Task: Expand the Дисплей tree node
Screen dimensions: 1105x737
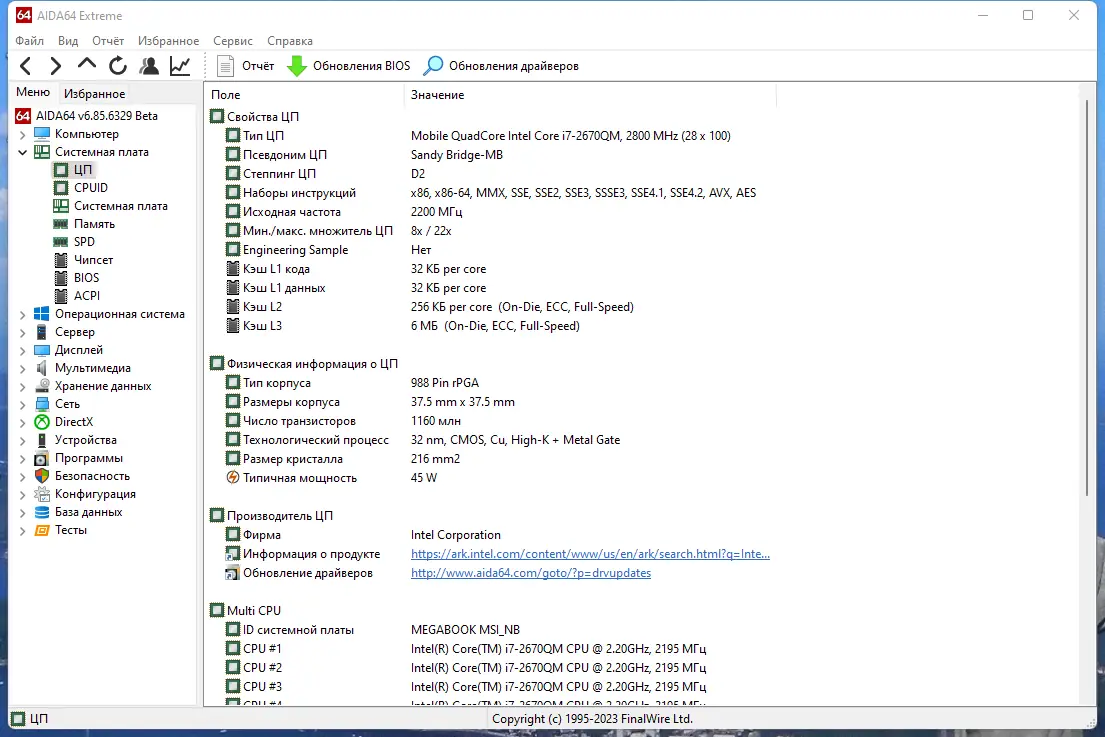Action: (23, 351)
